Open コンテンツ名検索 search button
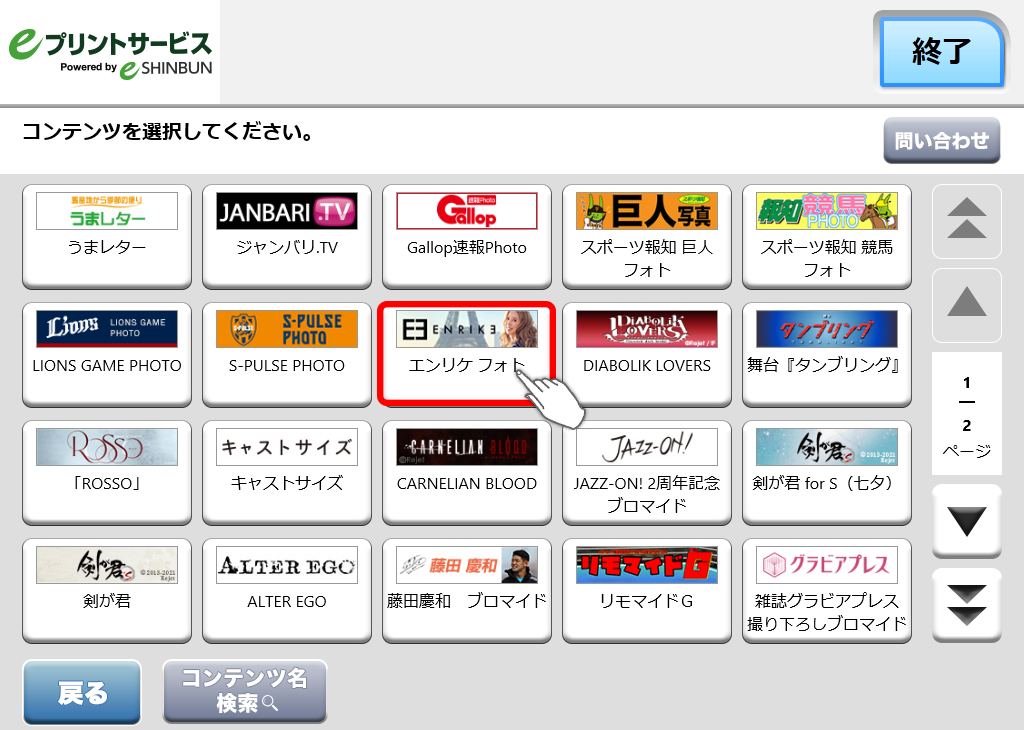 point(245,691)
